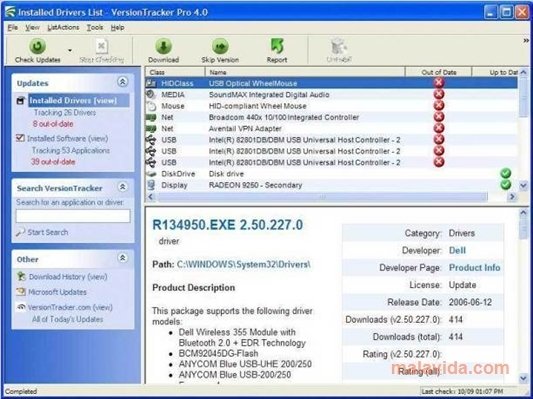The width and height of the screenshot is (533, 399).
Task: Open the File menu
Action: [x=13, y=28]
